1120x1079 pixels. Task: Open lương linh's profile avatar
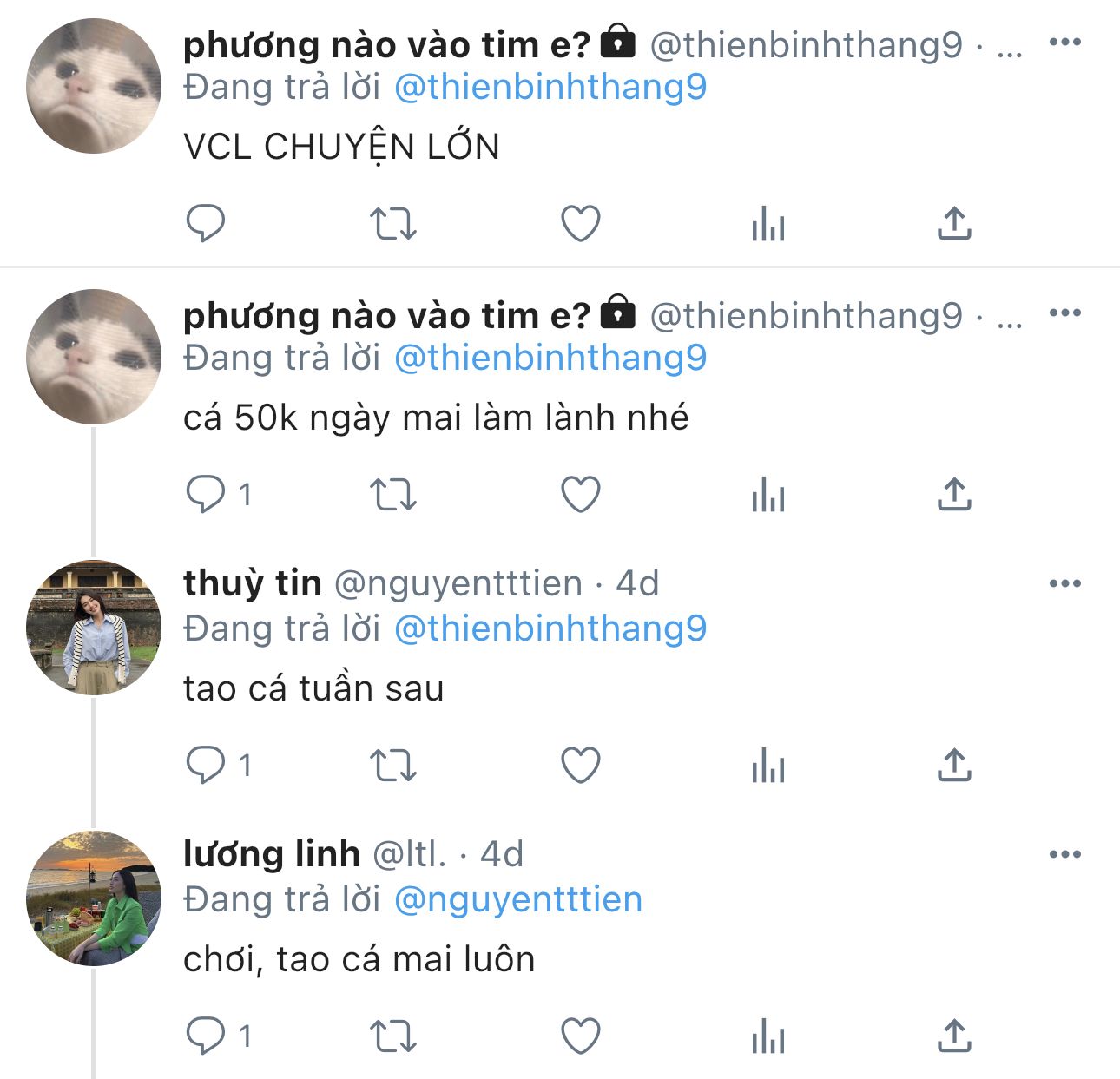94,898
